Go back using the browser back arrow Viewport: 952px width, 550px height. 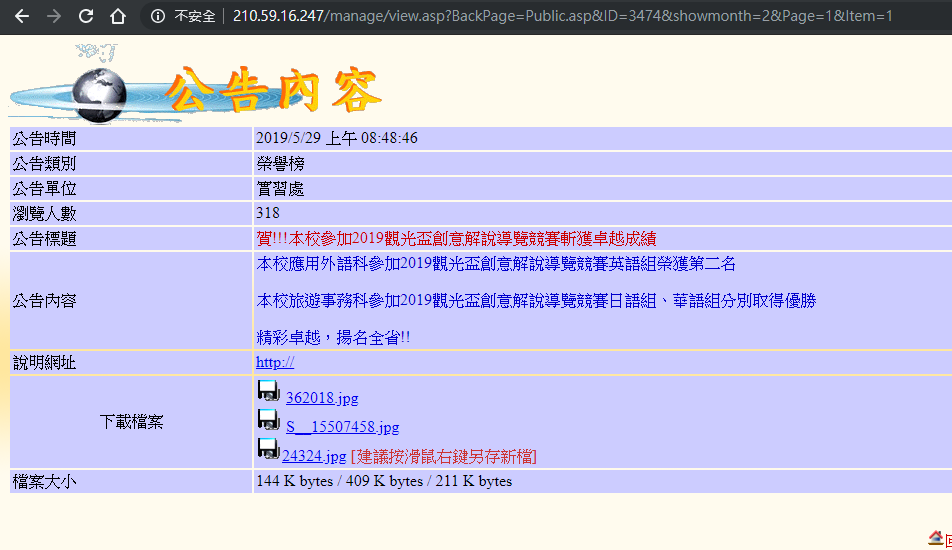(22, 16)
